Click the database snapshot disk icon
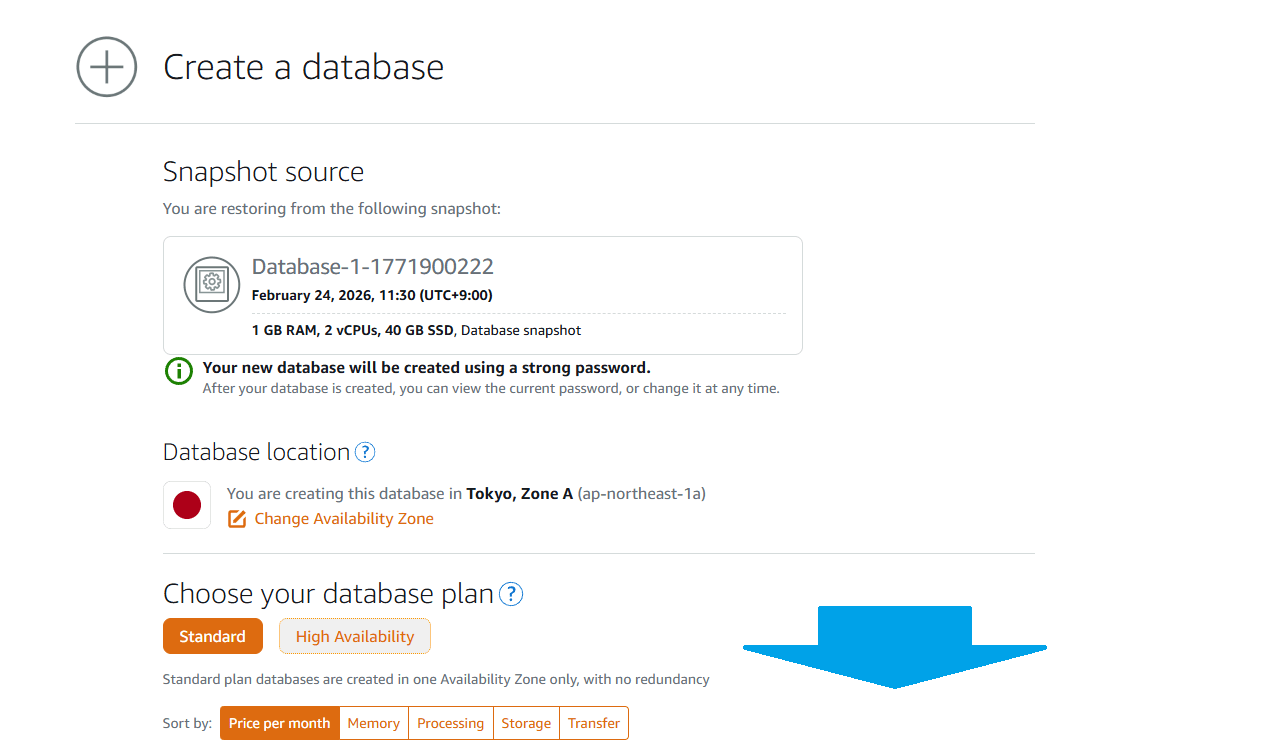 pyautogui.click(x=212, y=285)
